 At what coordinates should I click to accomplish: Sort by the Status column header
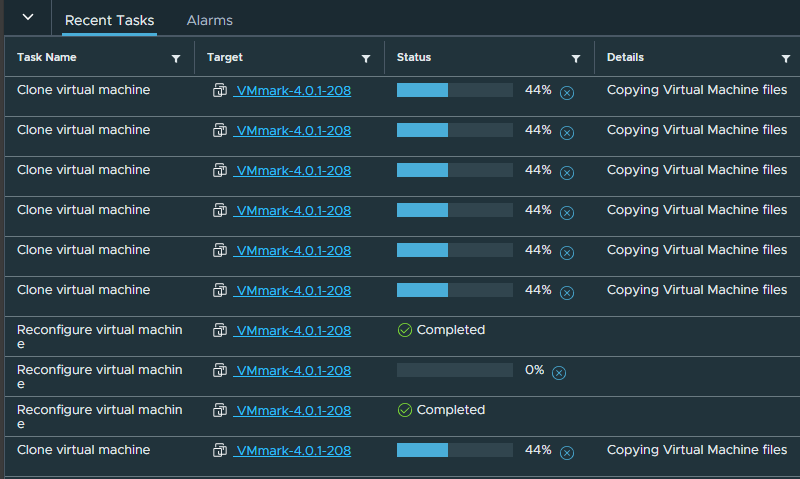[414, 58]
